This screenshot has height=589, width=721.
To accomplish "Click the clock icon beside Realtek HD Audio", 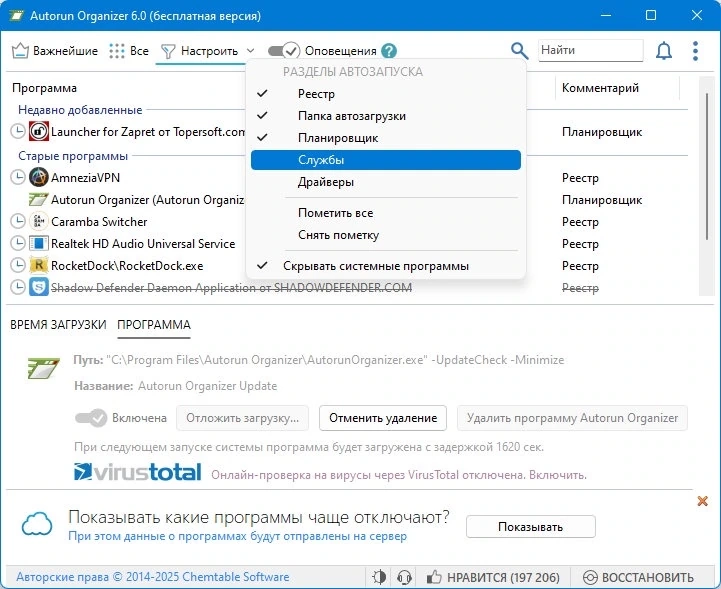I will (17, 243).
